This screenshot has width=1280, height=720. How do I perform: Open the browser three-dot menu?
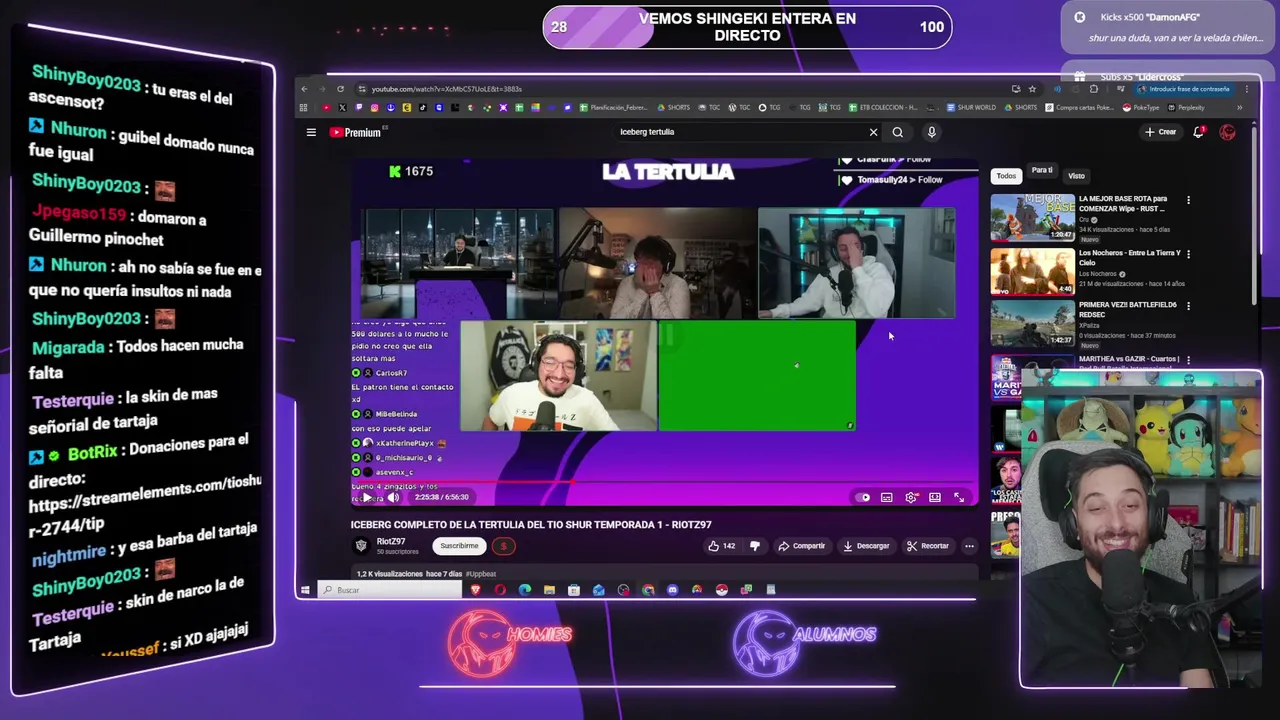(x=1246, y=89)
